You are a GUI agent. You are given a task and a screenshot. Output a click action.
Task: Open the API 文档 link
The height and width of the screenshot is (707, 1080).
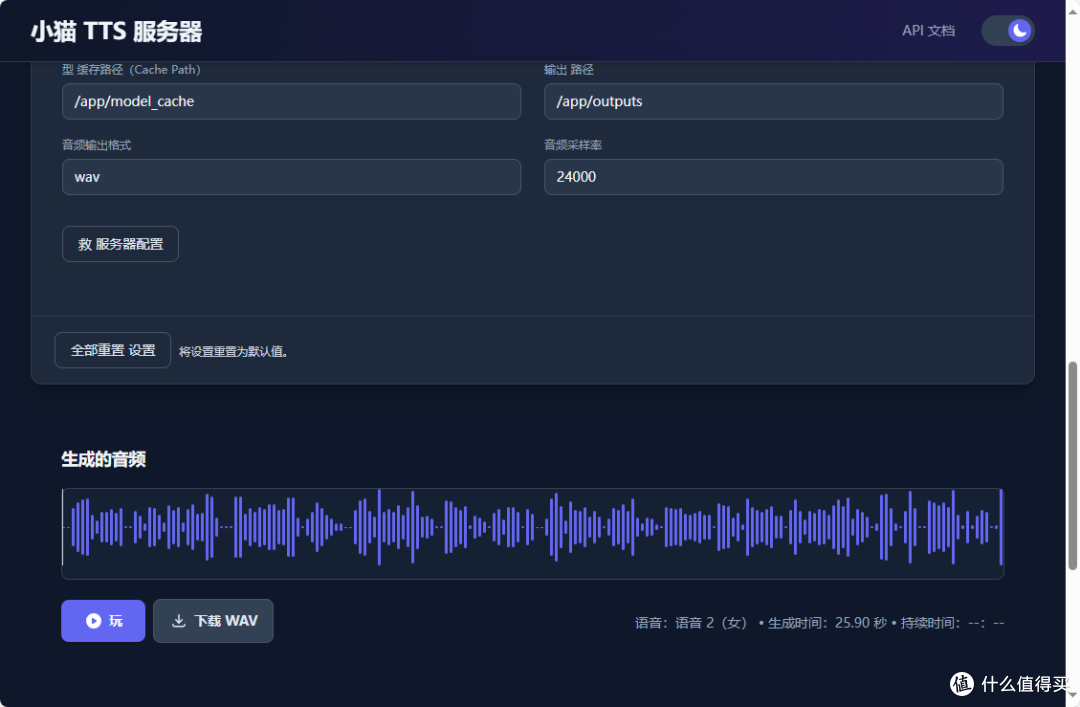point(928,30)
